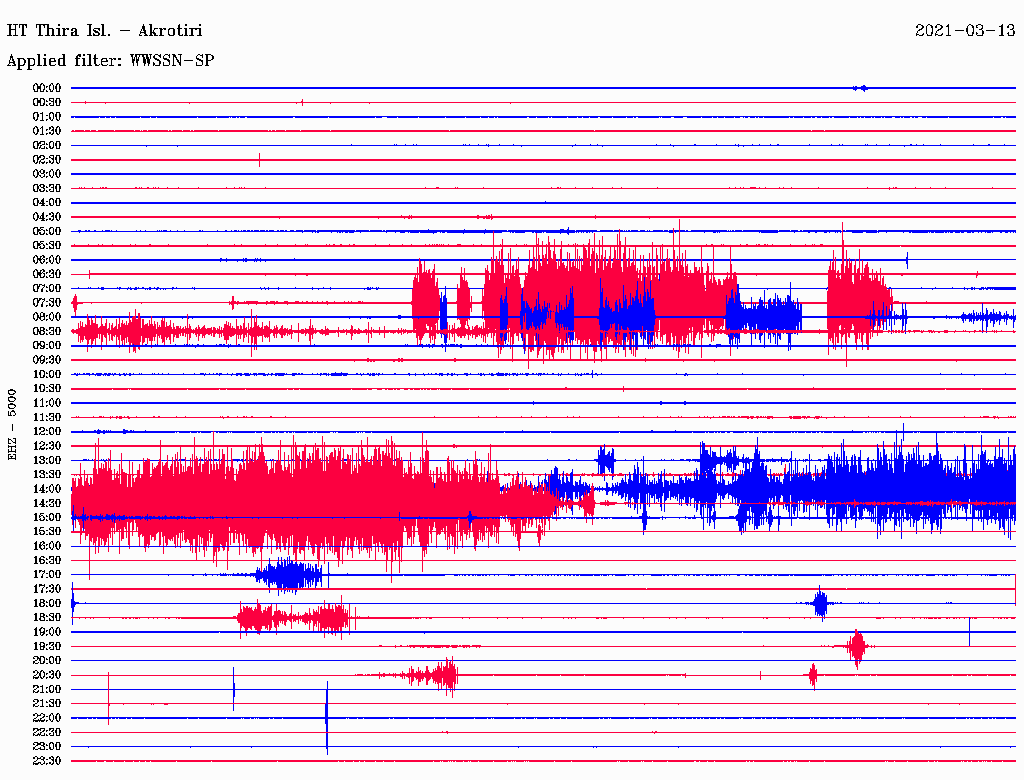Click the 07:00 time label
The height and width of the screenshot is (780, 1024).
tap(47, 289)
